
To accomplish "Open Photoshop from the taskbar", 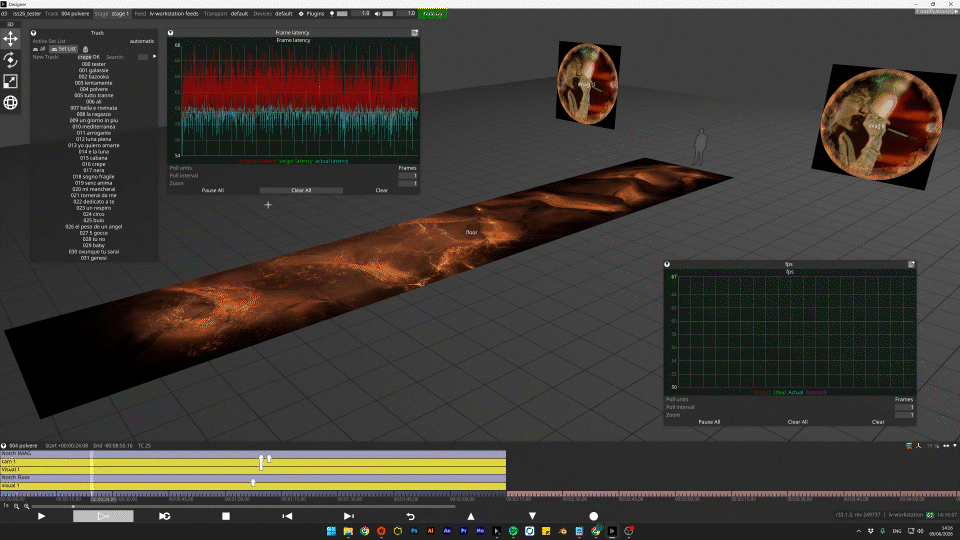I will 414,531.
